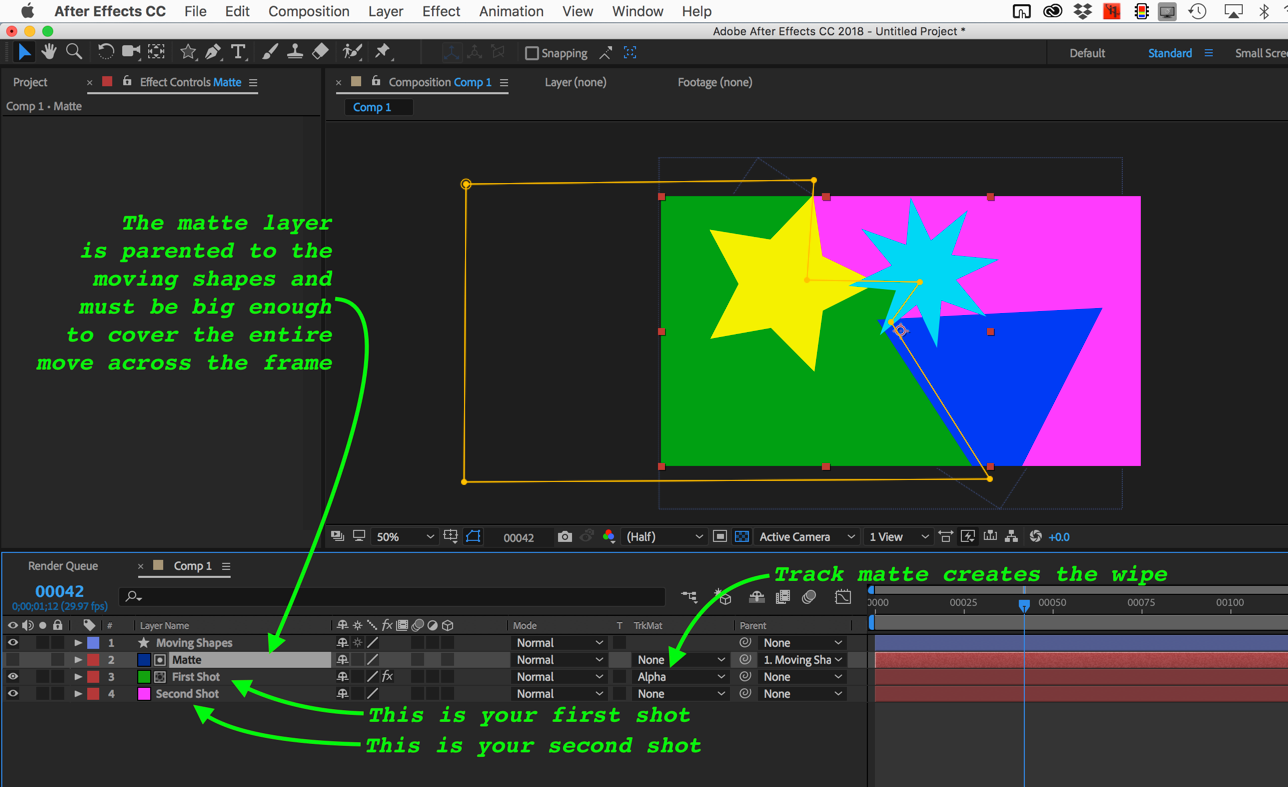Toggle Transparency Grid in viewer
This screenshot has height=787, width=1288.
(x=742, y=537)
